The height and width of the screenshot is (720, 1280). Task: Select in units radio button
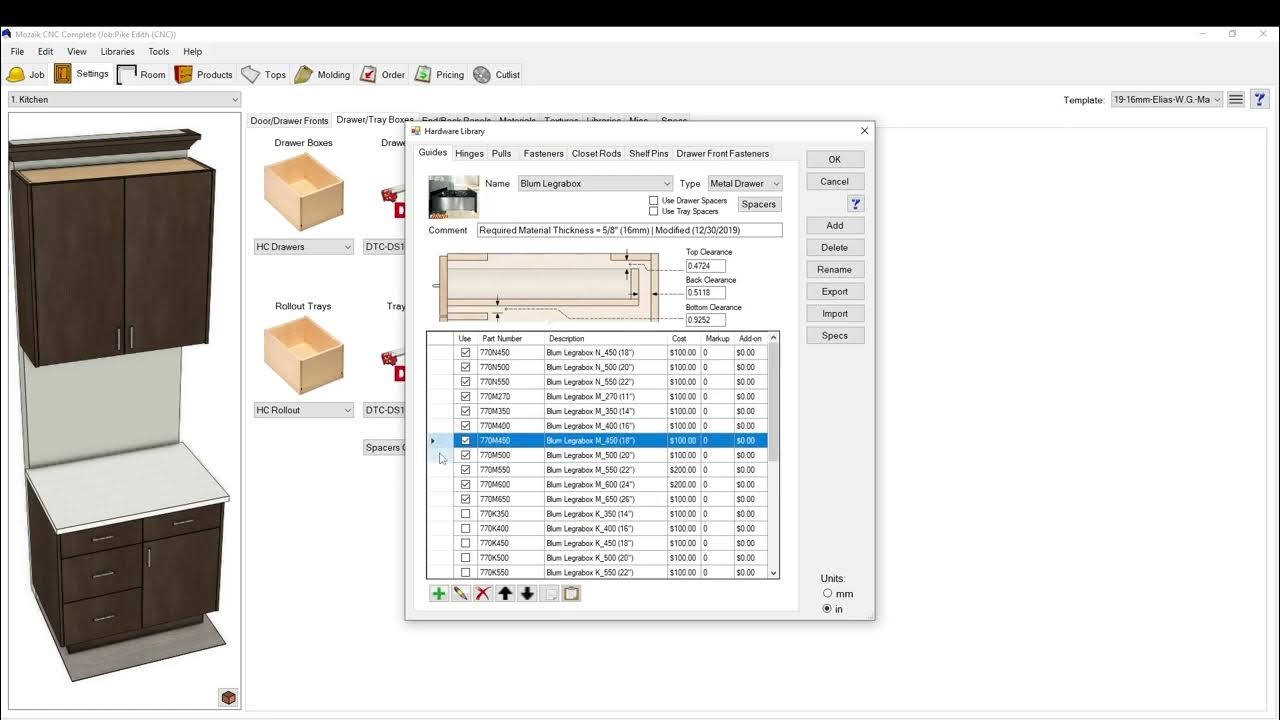click(827, 608)
